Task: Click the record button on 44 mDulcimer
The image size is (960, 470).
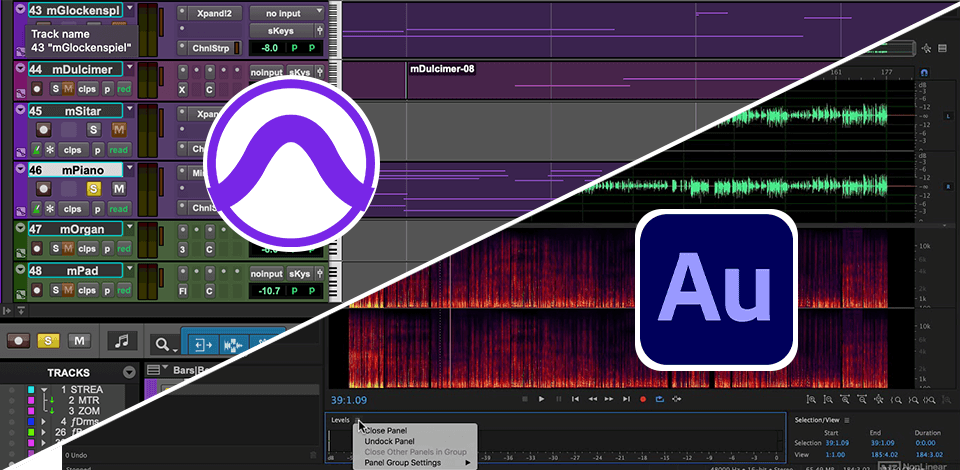Action: (x=37, y=89)
